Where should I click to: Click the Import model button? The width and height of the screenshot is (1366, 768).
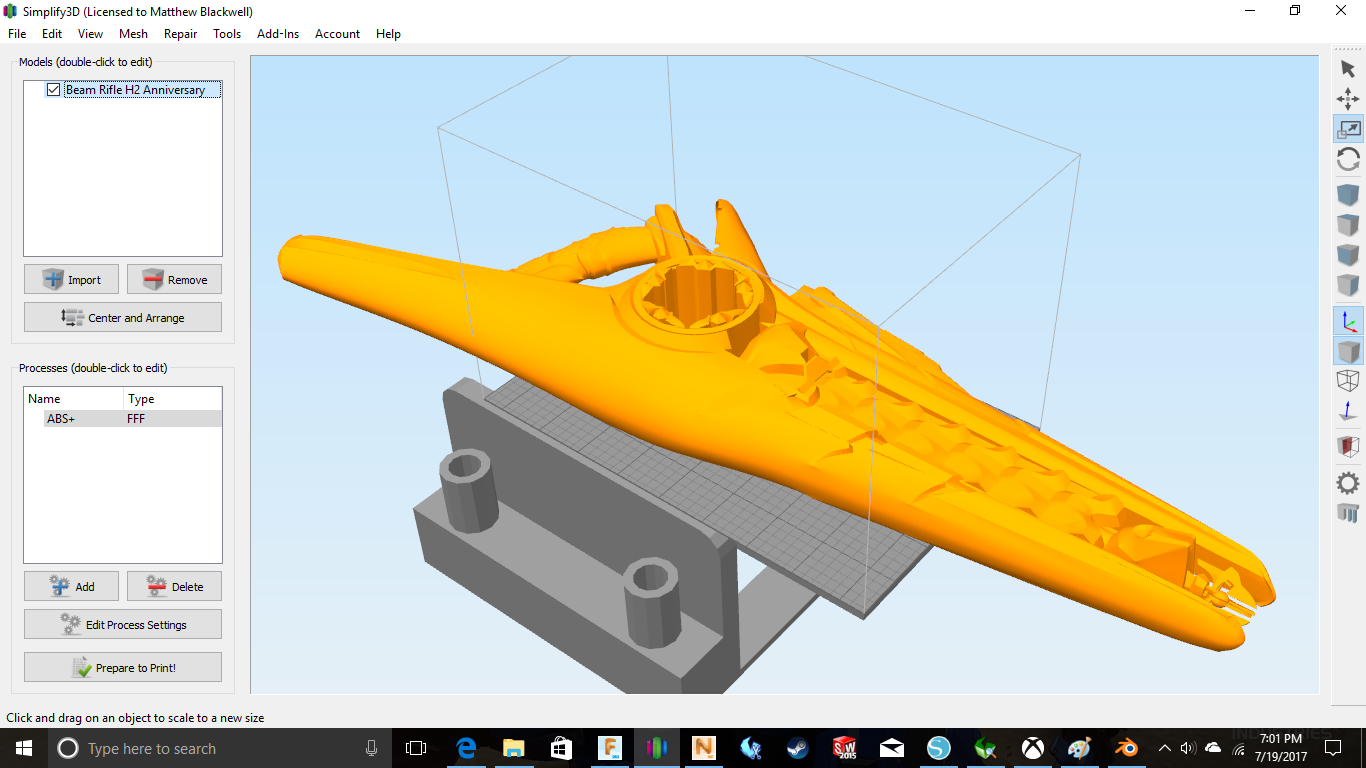[71, 279]
